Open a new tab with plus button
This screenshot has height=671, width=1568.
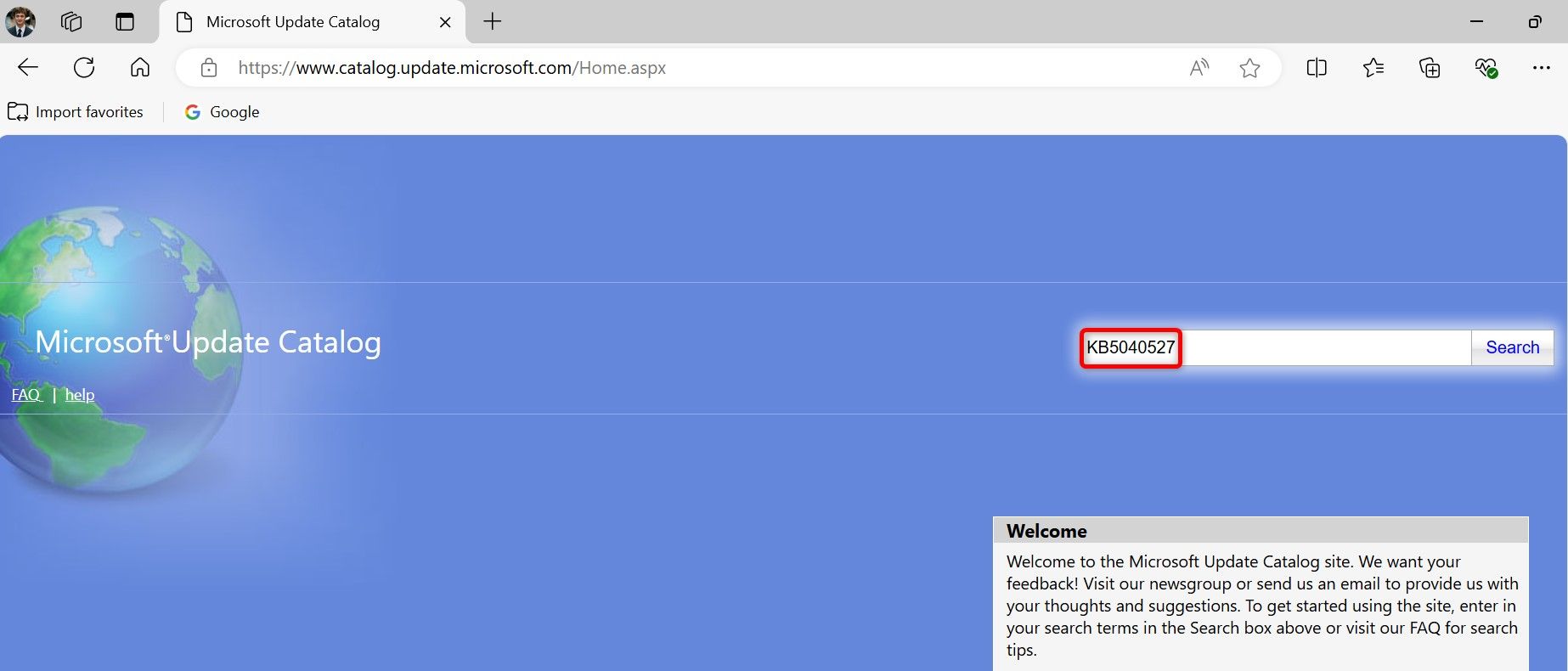[x=493, y=22]
